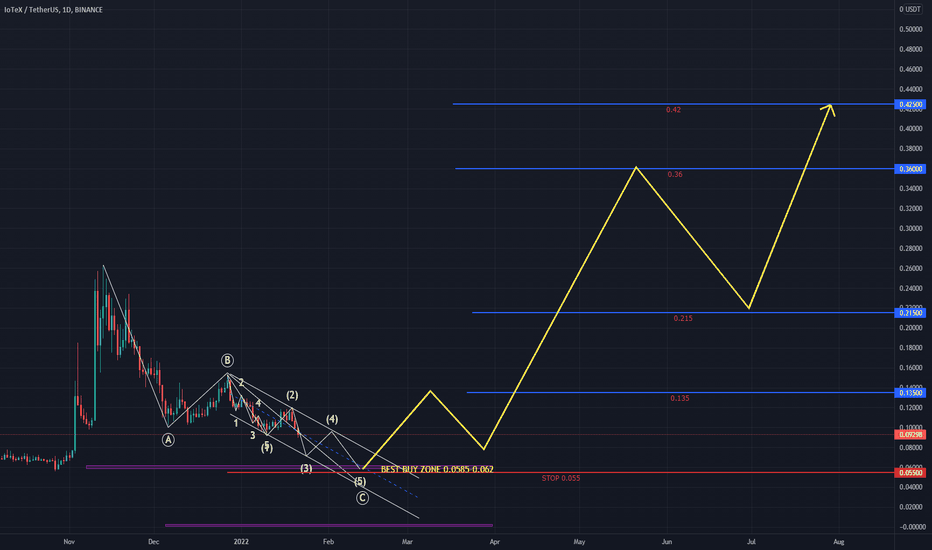Click the 0.46000 price axis value
The width and height of the screenshot is (932, 550).
pos(911,70)
